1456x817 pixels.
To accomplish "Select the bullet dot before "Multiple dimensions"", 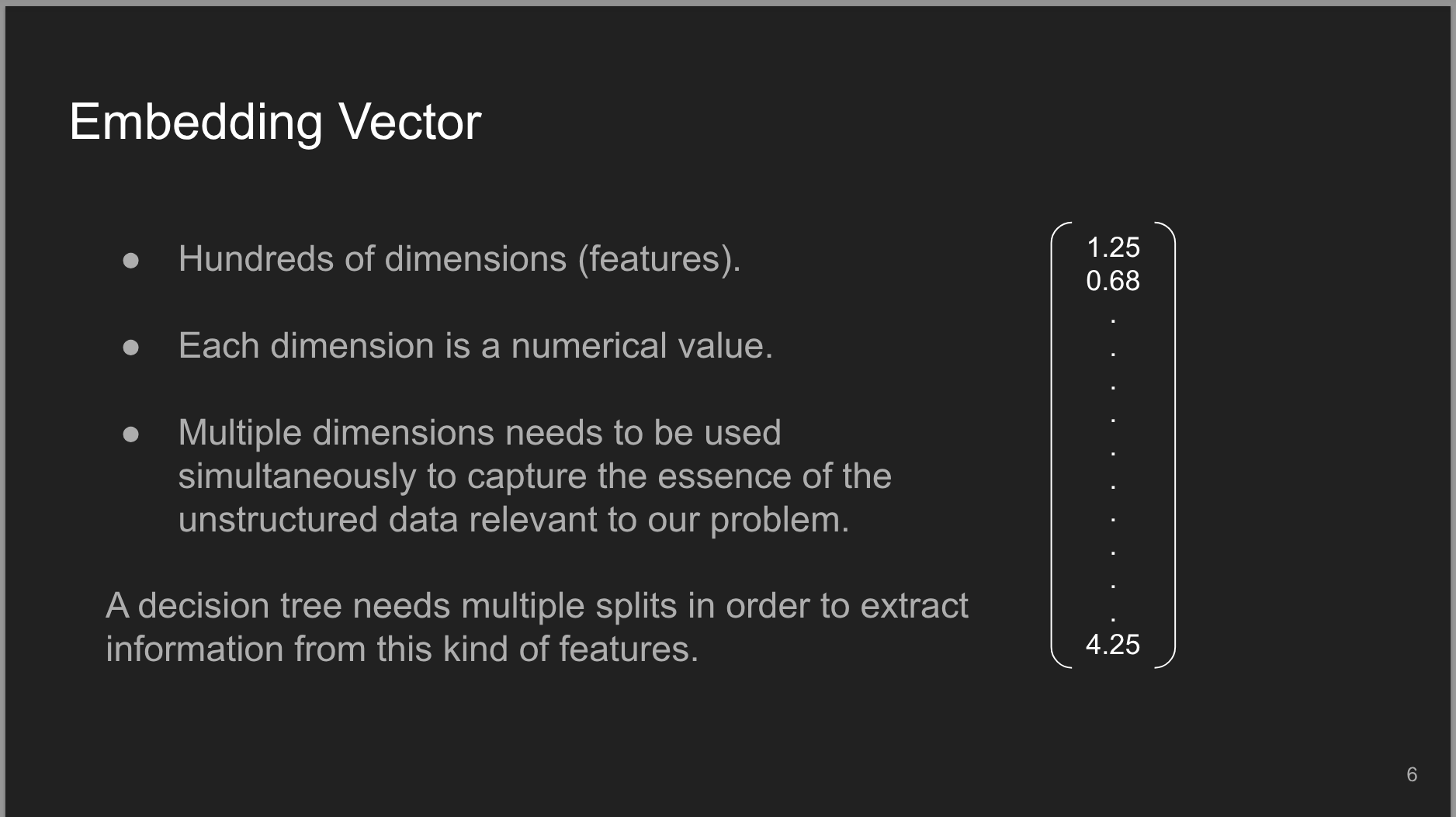I will click(130, 434).
